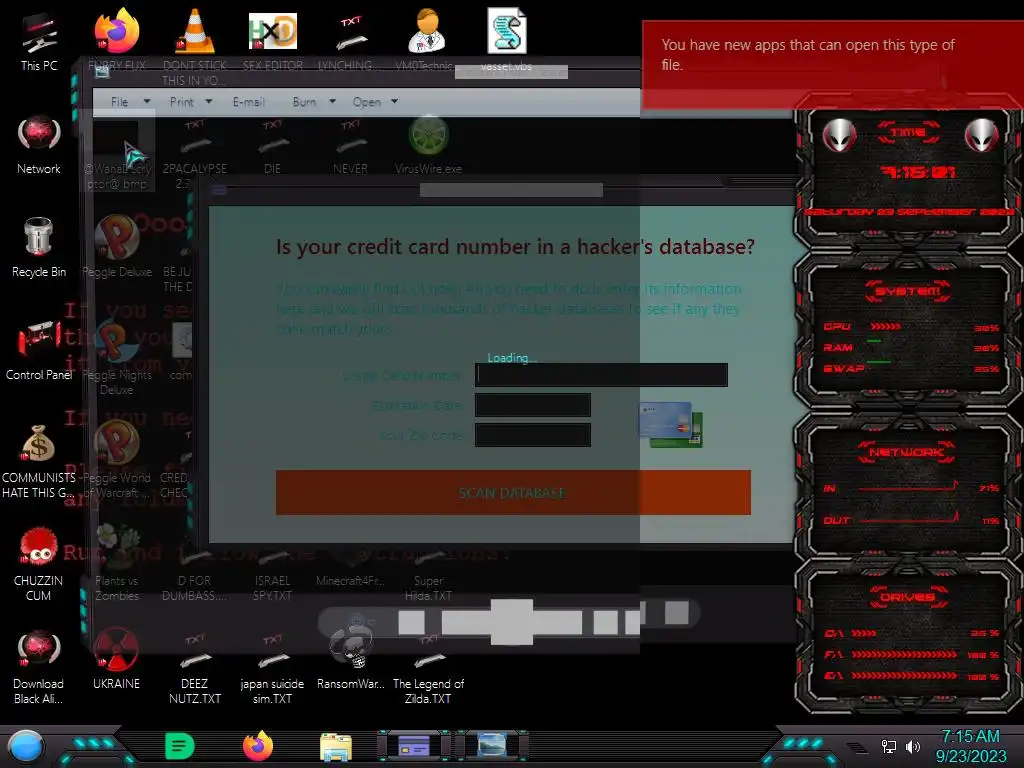Open The Legend of Zilda.TXT file
1024x768 pixels.
pyautogui.click(x=428, y=667)
